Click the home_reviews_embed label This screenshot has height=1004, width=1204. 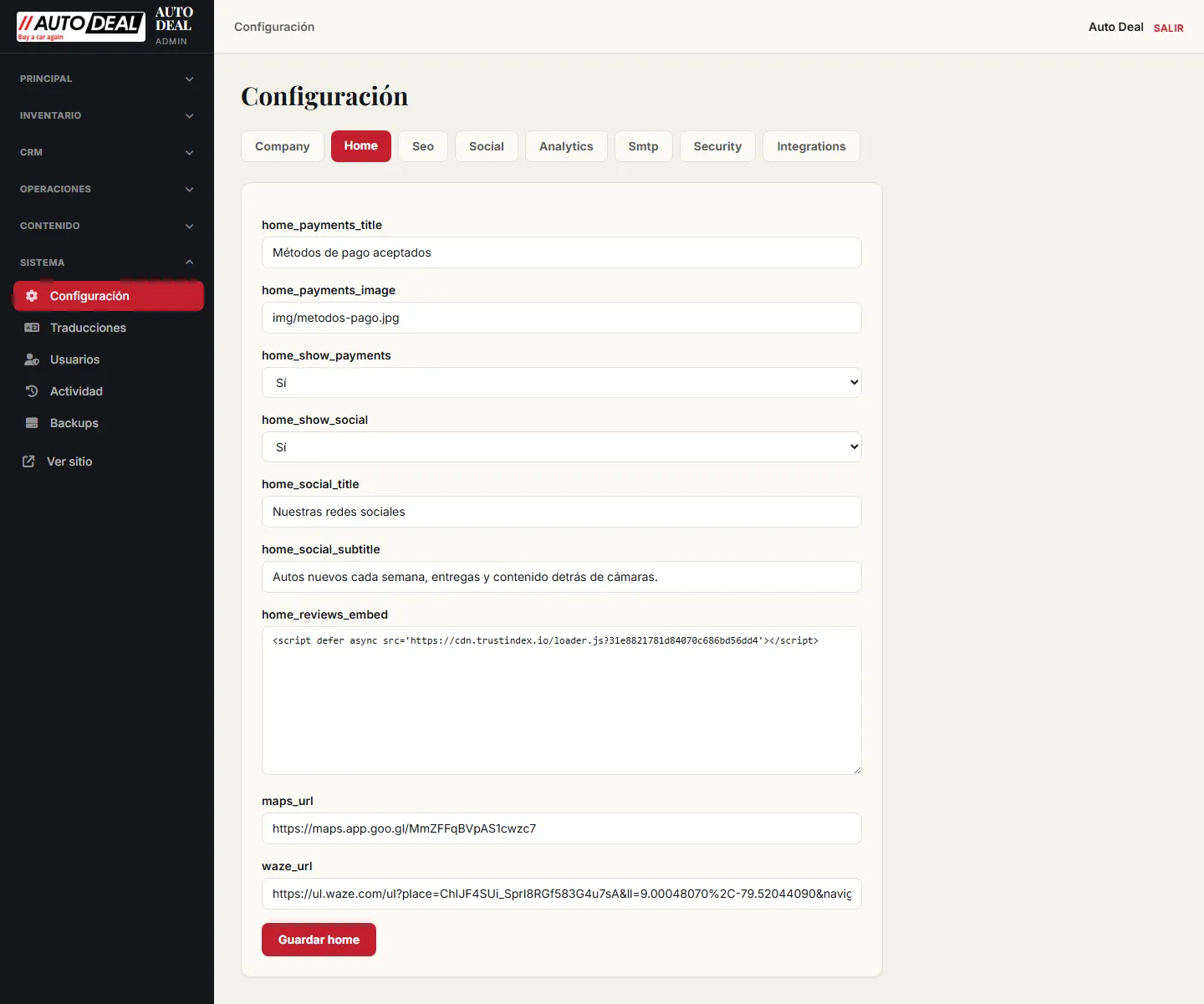[324, 614]
